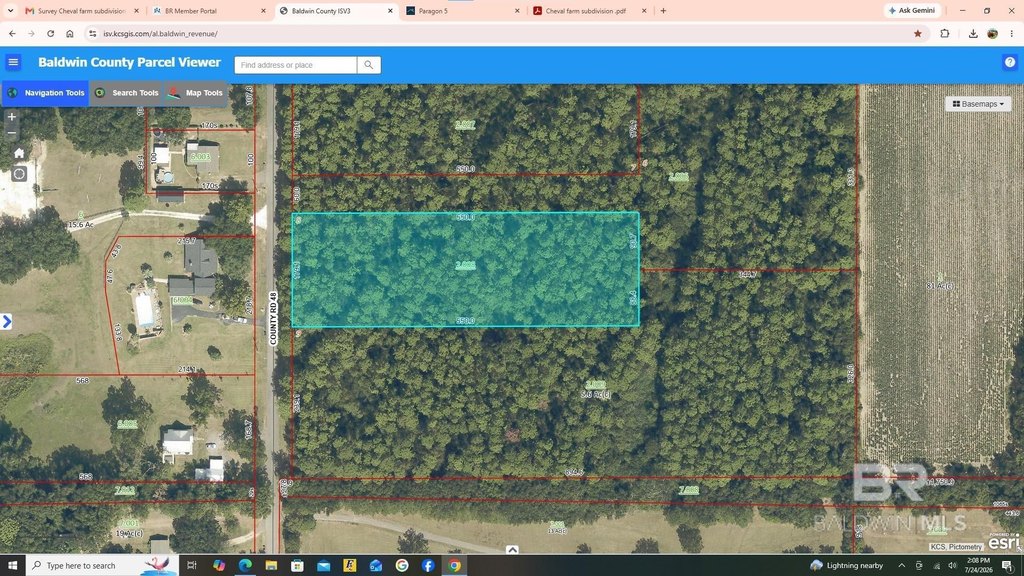Open File Explorer from the taskbar
Image resolution: width=1024 pixels, height=576 pixels.
(271, 566)
